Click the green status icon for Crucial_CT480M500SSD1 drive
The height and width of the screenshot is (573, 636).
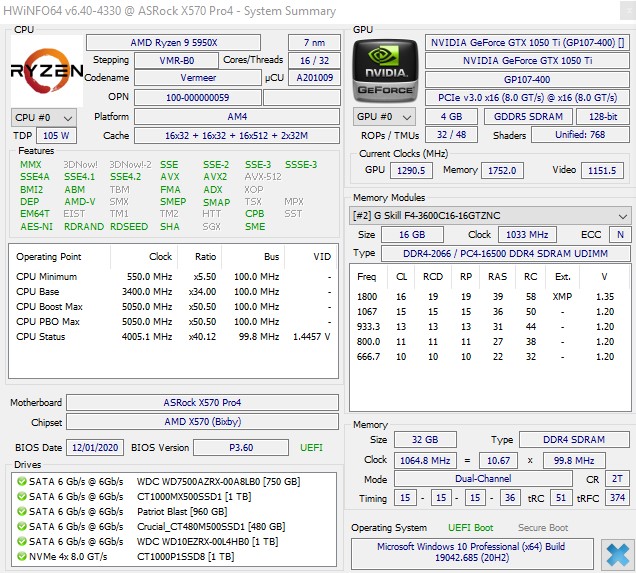21,526
